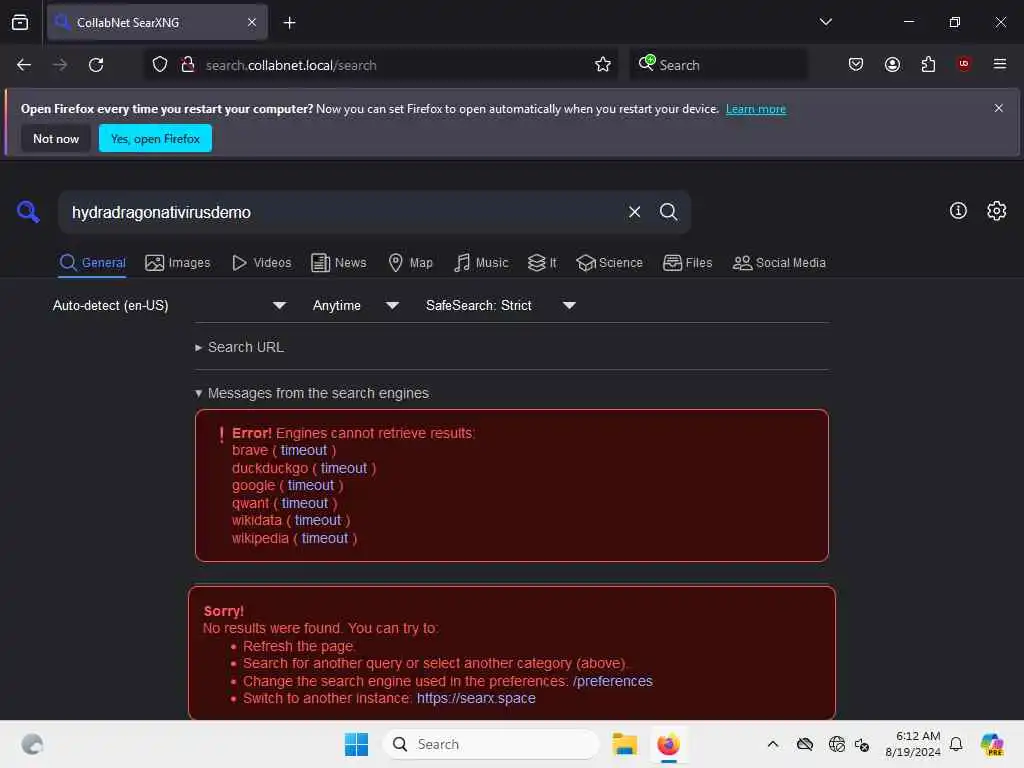Viewport: 1024px width, 768px height.
Task: Open the Learn more link
Action: (x=756, y=109)
